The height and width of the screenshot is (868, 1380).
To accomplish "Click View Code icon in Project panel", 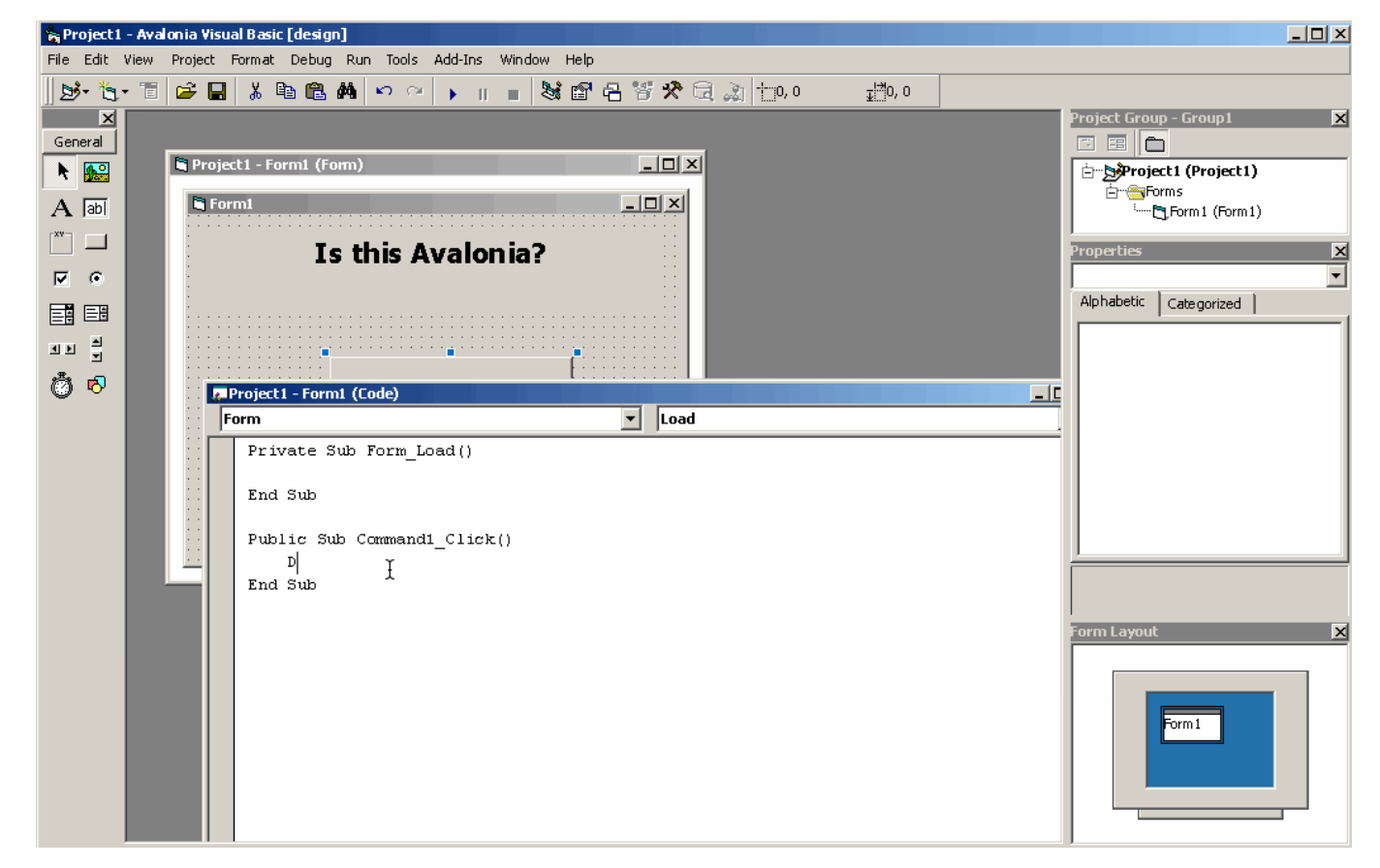I will coord(1086,143).
